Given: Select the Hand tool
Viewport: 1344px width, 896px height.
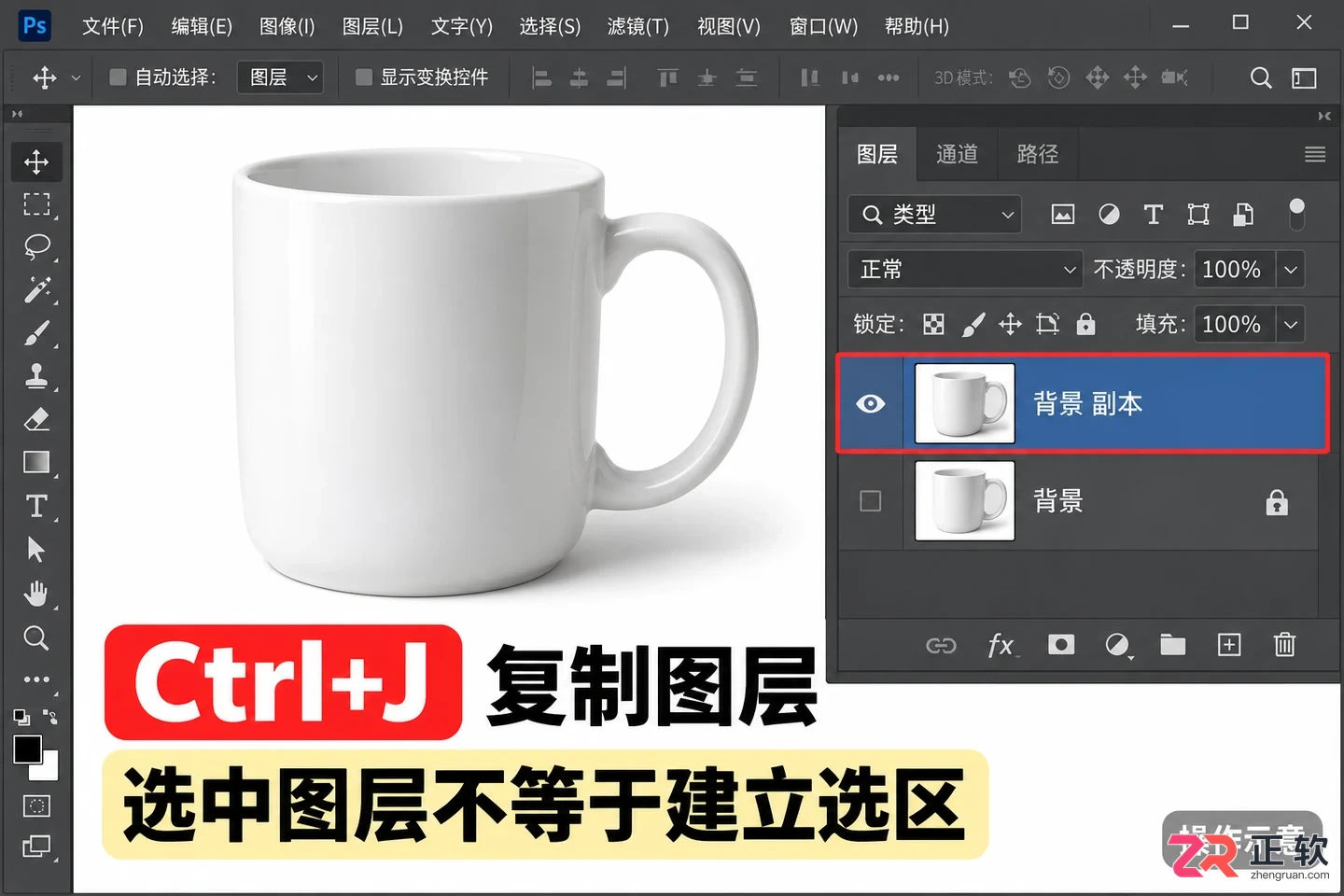Looking at the screenshot, I should click(36, 594).
